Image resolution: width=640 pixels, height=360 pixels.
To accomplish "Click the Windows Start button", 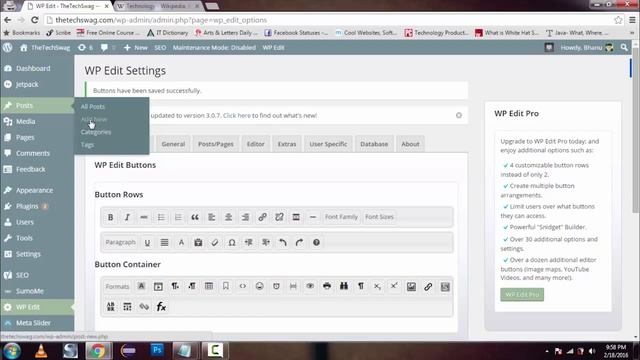I will tap(11, 351).
